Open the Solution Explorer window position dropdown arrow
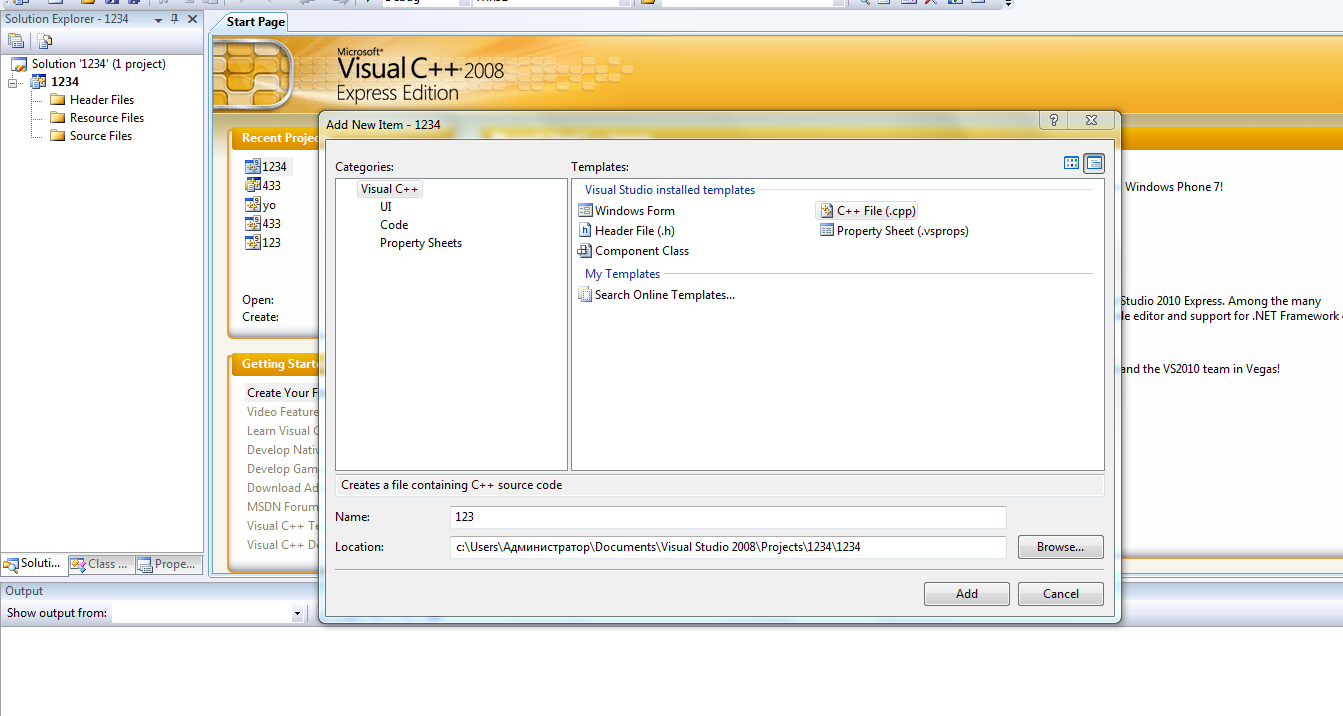 click(x=158, y=20)
